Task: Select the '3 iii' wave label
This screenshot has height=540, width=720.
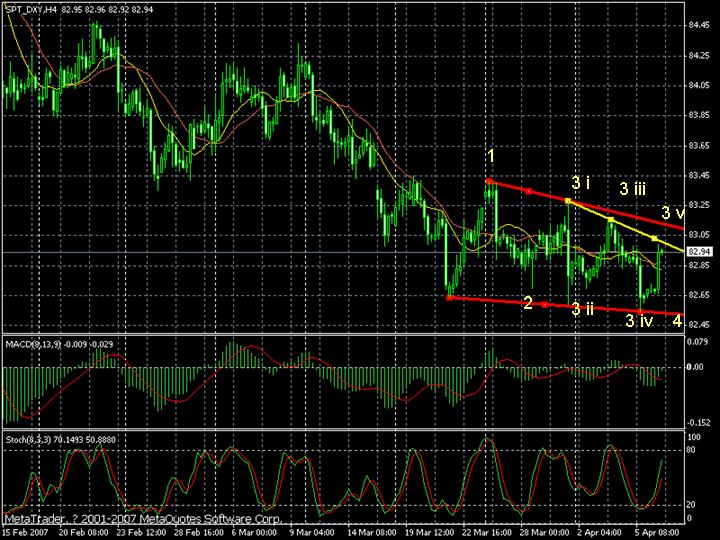Action: 633,188
